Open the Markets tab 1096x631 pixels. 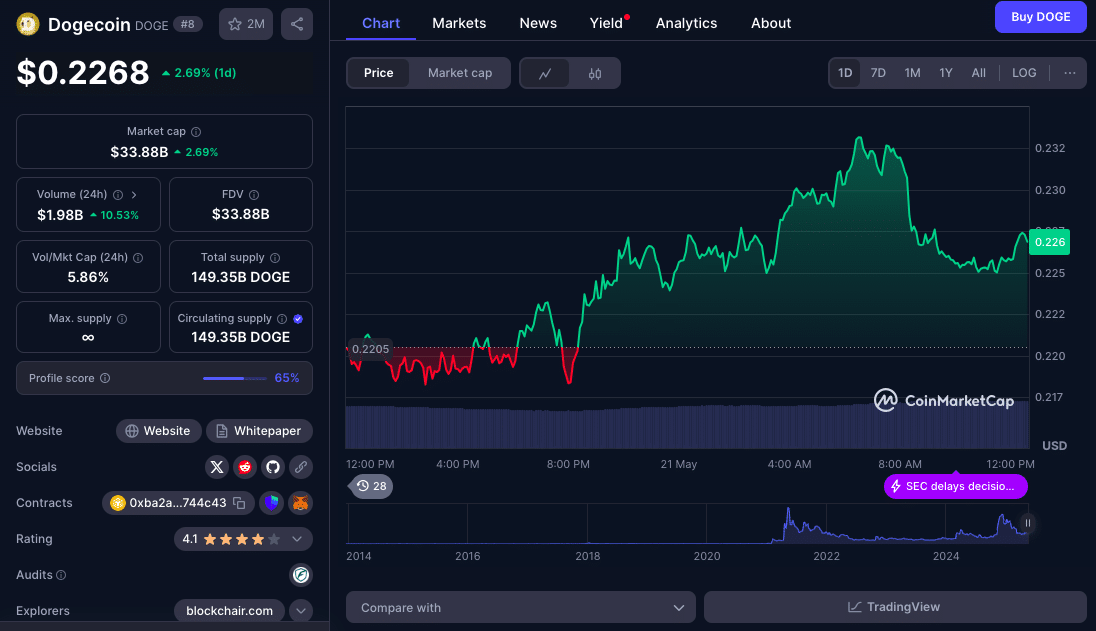pyautogui.click(x=459, y=23)
